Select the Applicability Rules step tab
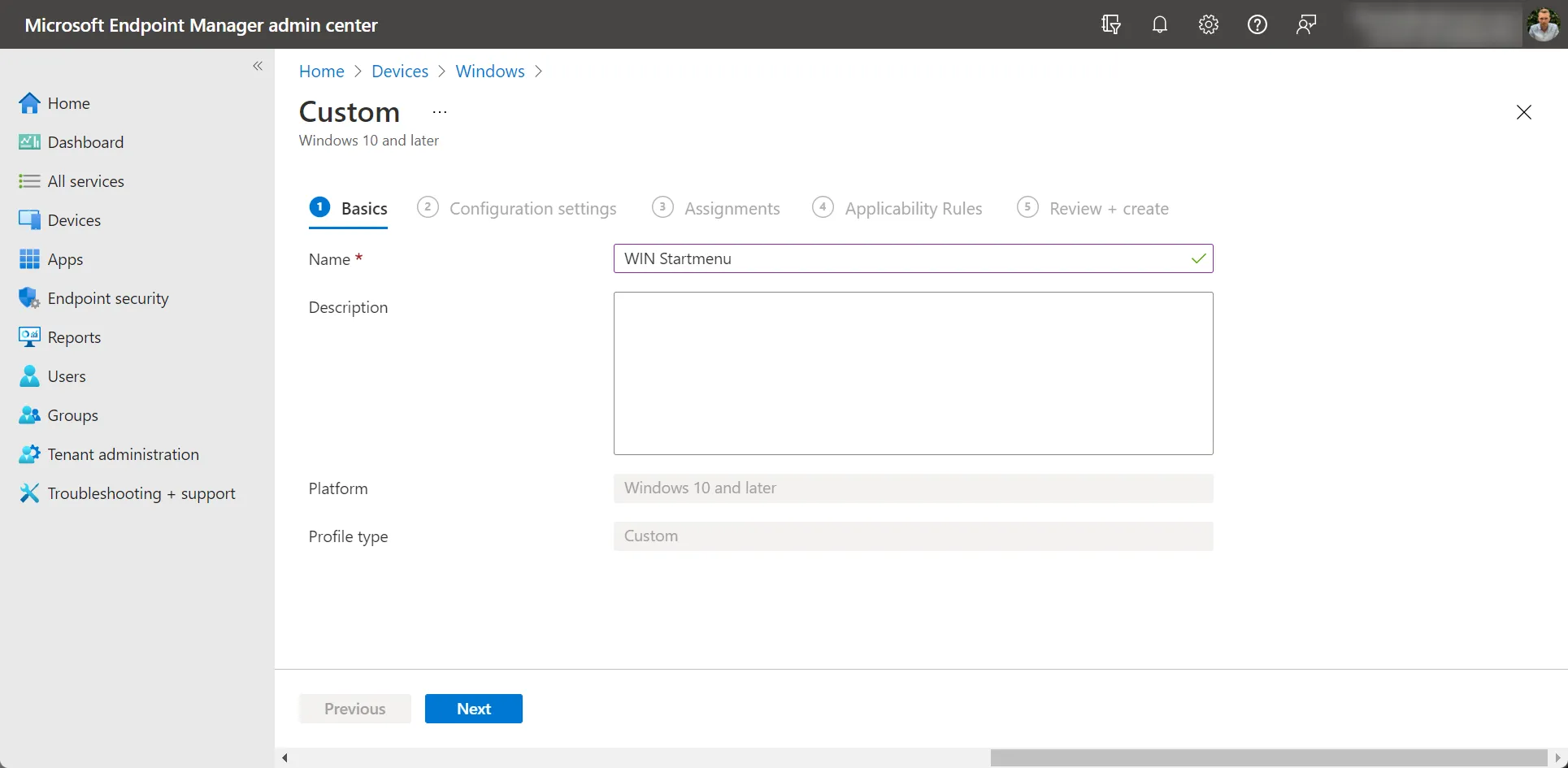The height and width of the screenshot is (768, 1568). point(897,209)
